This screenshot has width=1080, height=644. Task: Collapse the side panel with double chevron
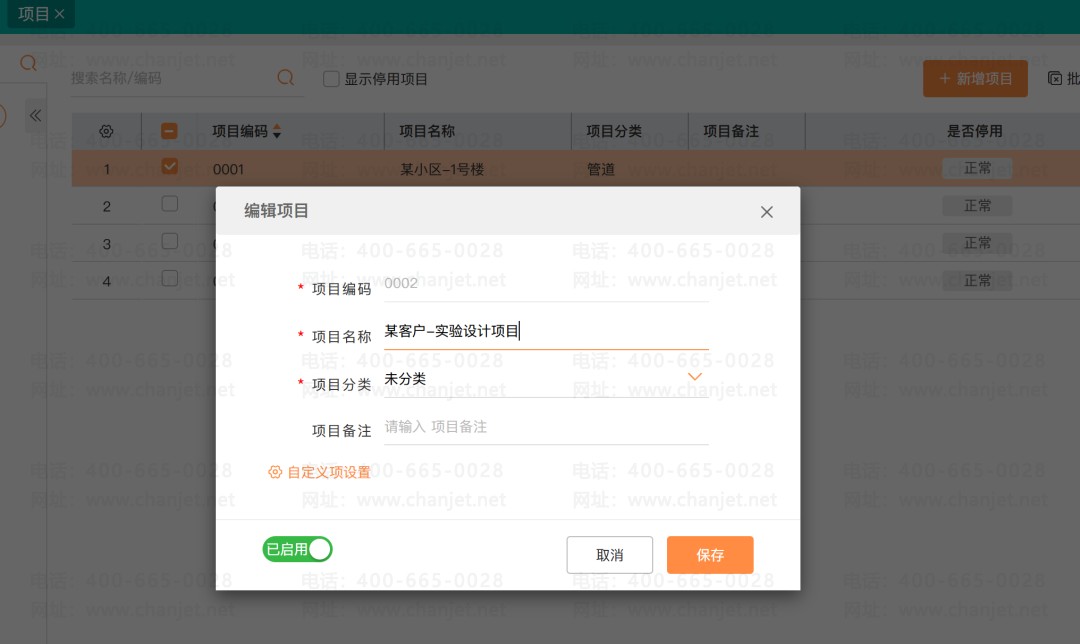[x=35, y=116]
